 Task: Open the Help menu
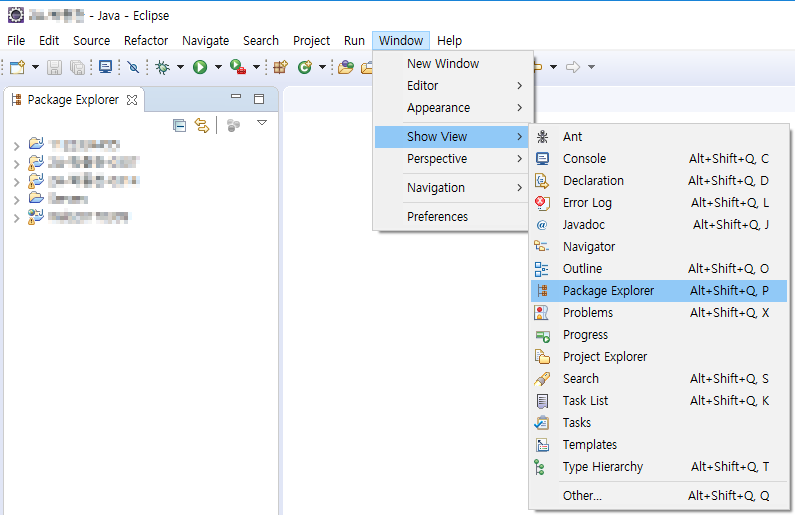click(449, 41)
